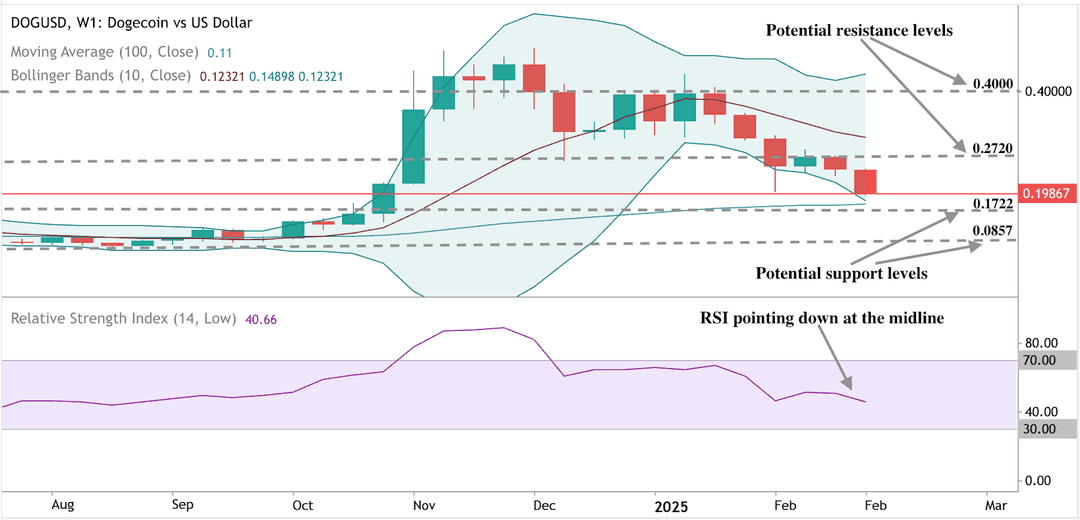Click the Aug label on the time axis

click(x=63, y=507)
